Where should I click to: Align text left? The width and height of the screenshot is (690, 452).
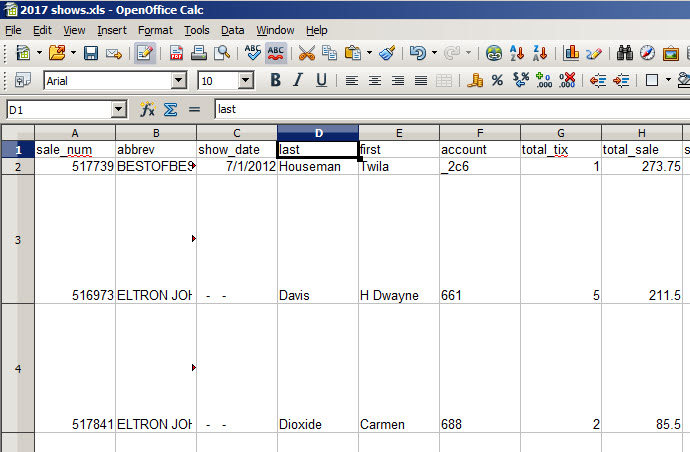(352, 81)
